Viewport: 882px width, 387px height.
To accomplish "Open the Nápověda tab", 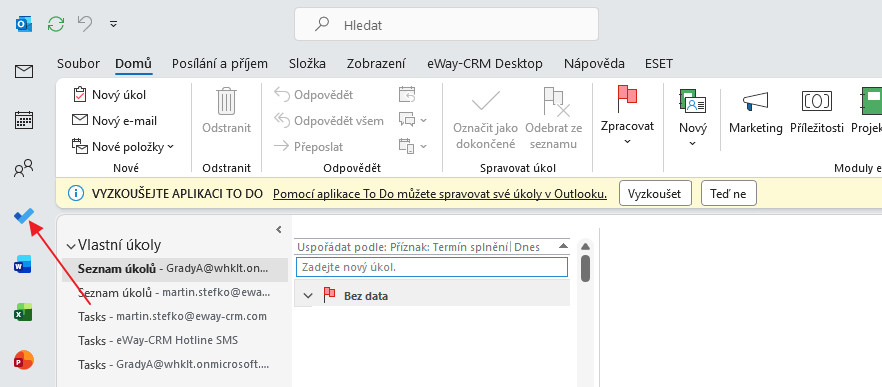I will 594,64.
